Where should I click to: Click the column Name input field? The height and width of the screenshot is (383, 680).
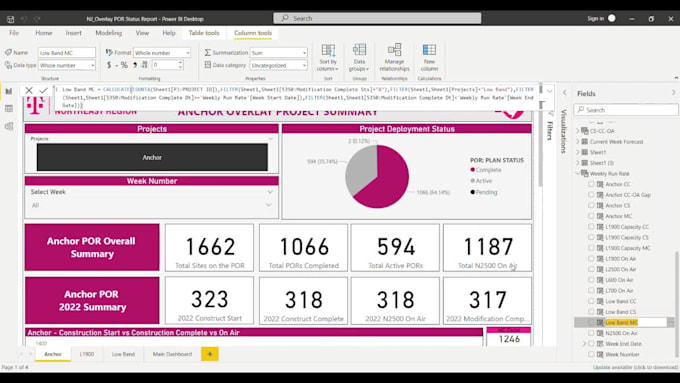67,52
